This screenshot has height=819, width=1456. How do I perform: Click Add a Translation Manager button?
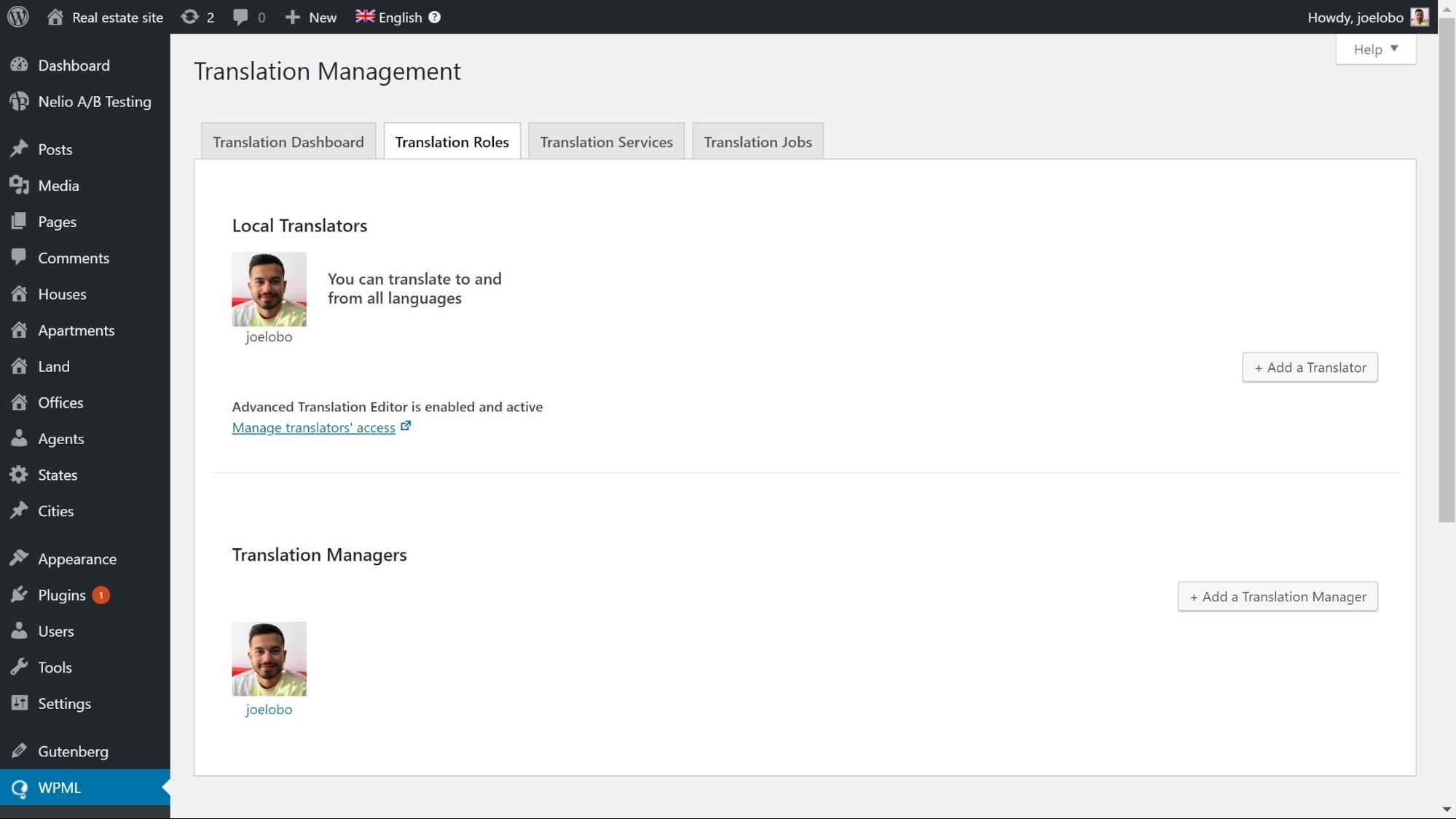pos(1278,597)
